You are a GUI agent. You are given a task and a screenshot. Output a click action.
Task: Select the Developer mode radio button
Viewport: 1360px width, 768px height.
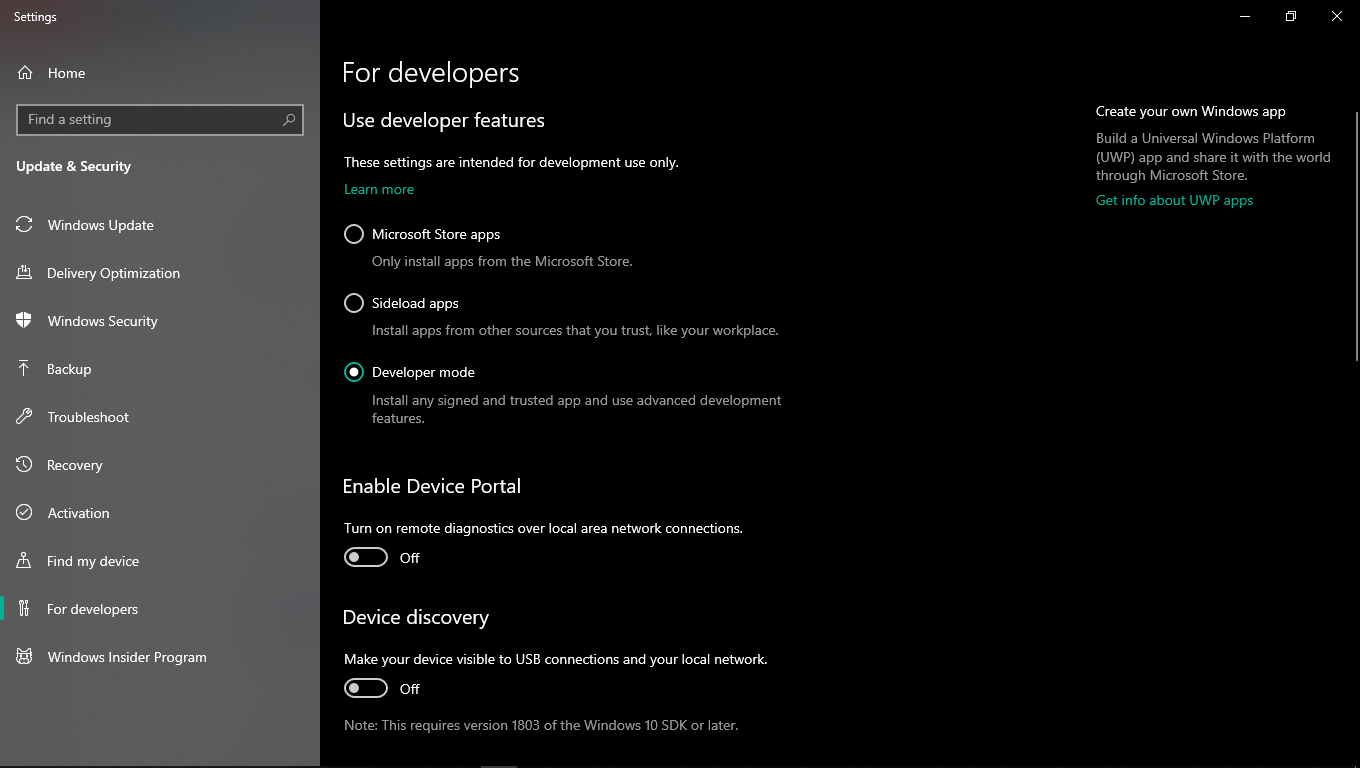(354, 372)
